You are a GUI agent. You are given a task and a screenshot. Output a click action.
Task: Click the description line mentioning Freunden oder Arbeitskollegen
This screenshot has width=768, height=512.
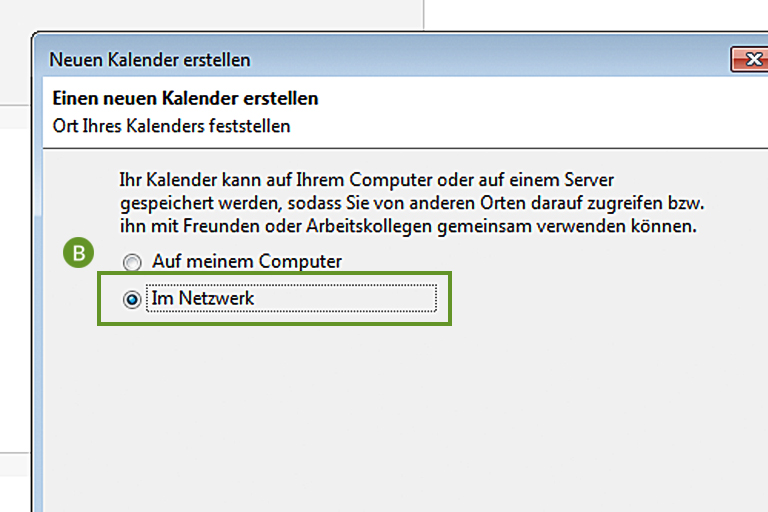click(408, 226)
